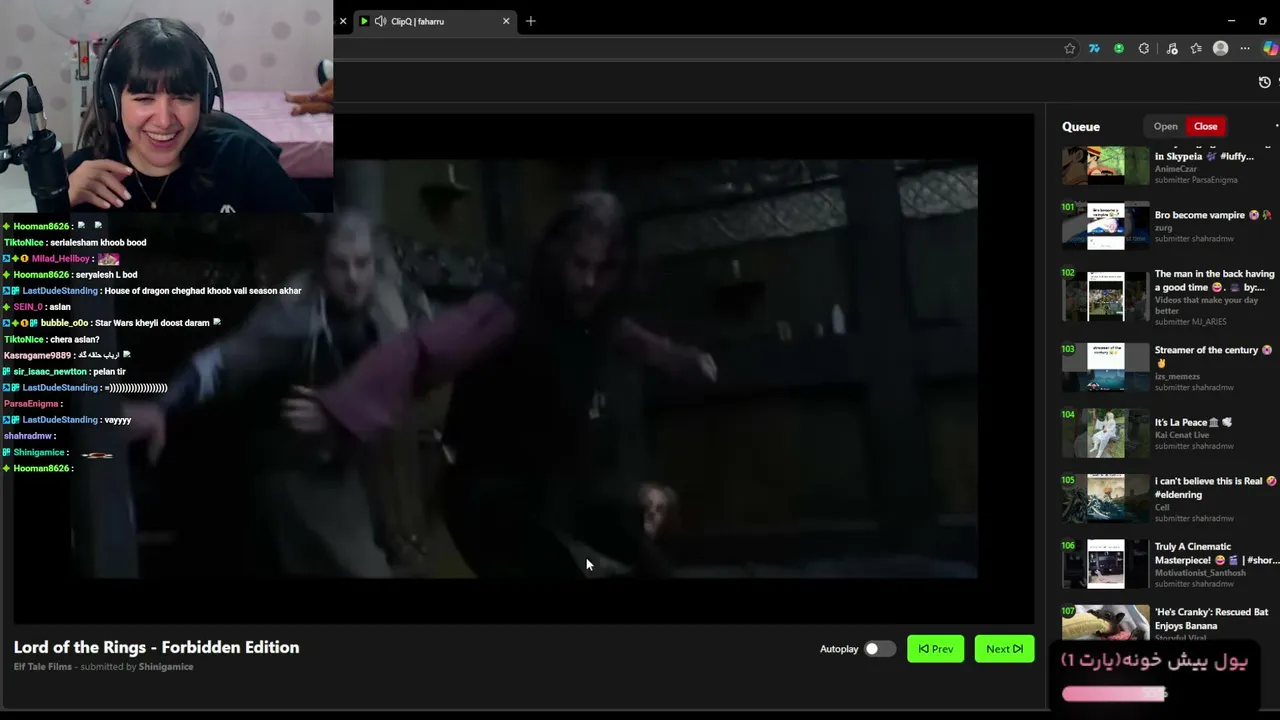Skip to the next clip with Next
This screenshot has width=1280, height=720.
[1004, 649]
